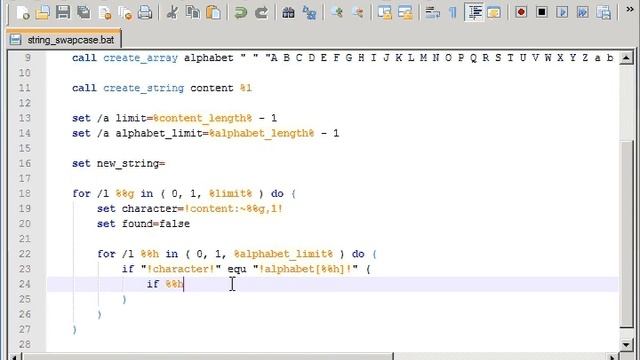The height and width of the screenshot is (360, 640).
Task: Copy selection using the Copy icon
Action: [x=192, y=13]
